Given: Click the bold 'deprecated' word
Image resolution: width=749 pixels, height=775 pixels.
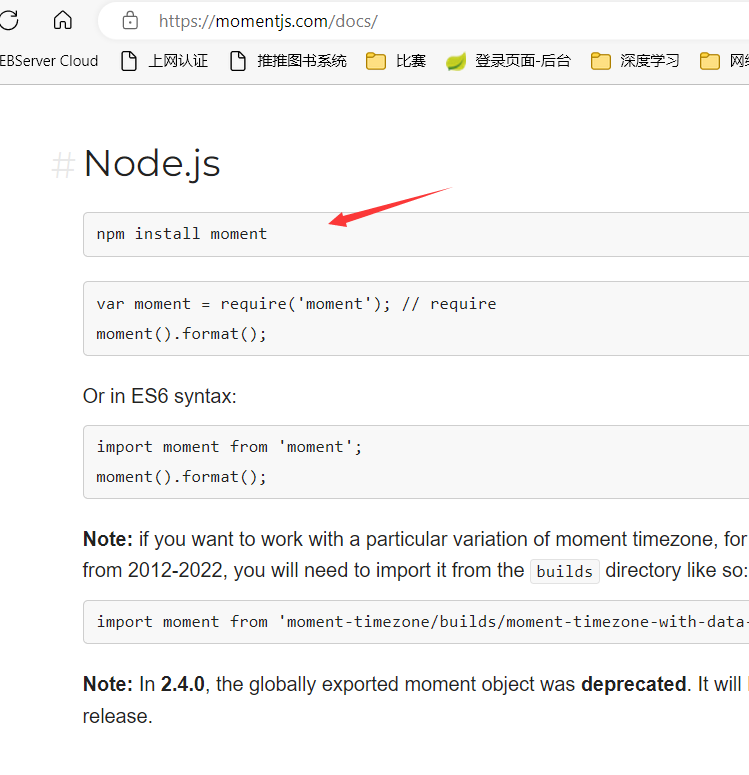Looking at the screenshot, I should pos(634,685).
